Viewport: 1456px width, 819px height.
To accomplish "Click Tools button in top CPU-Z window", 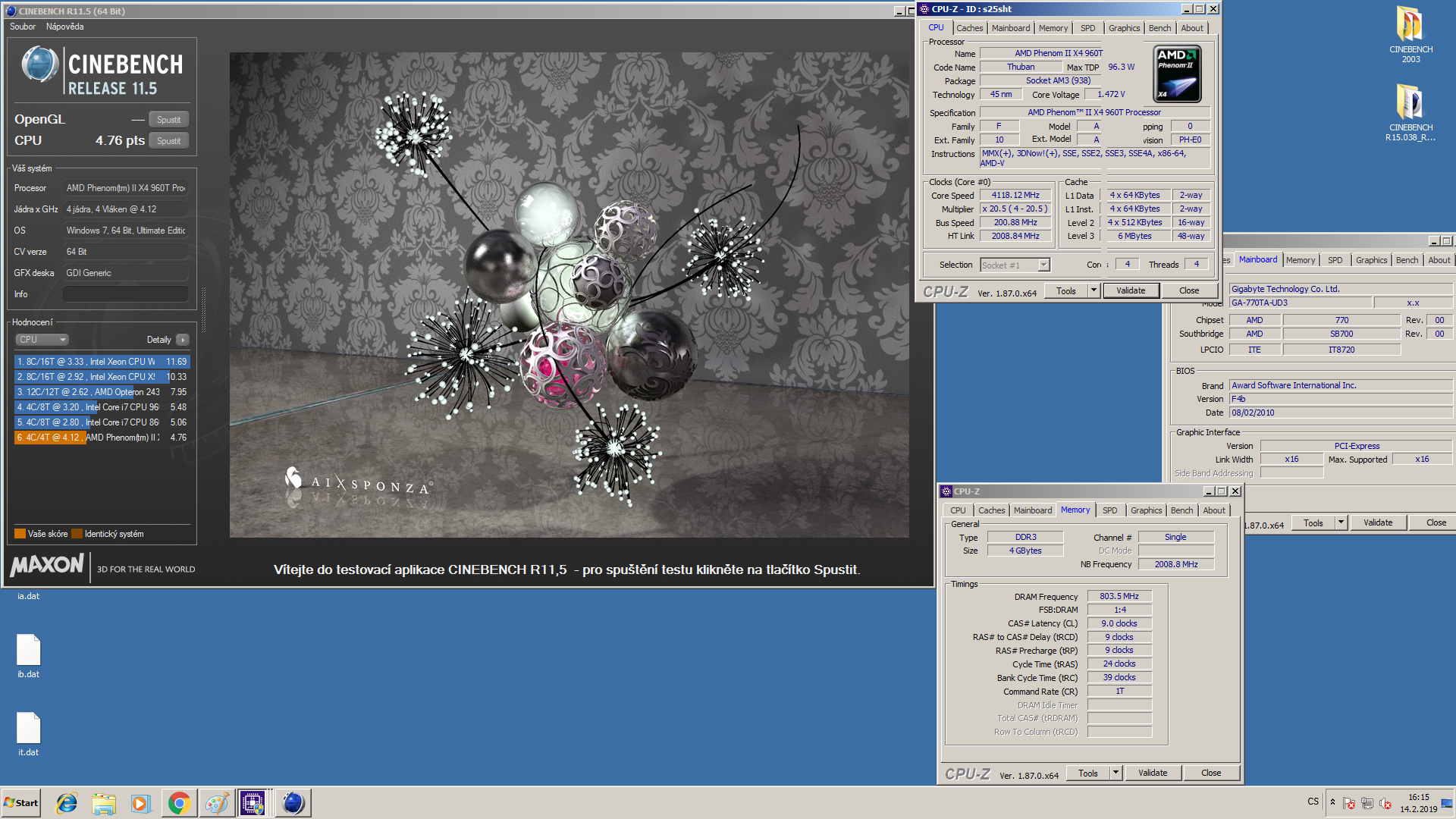I will tap(1066, 290).
